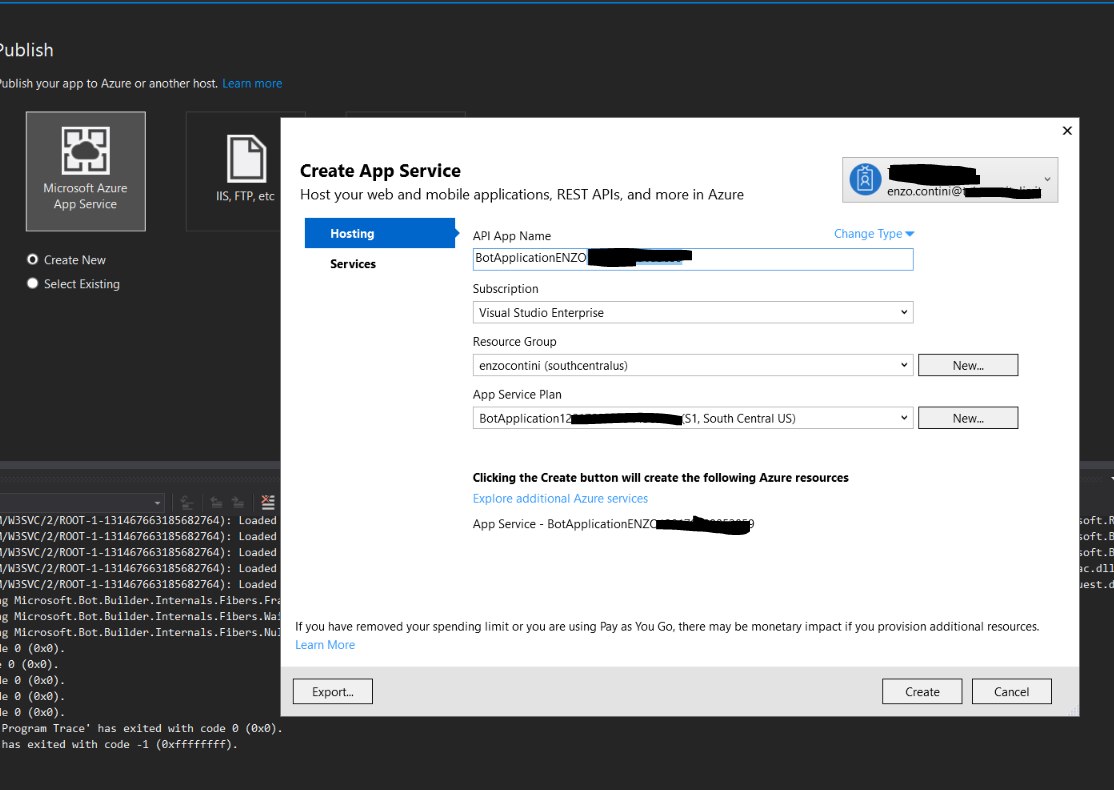The width and height of the screenshot is (1114, 790).
Task: Click Go to Previous Message output icon
Action: point(215,502)
